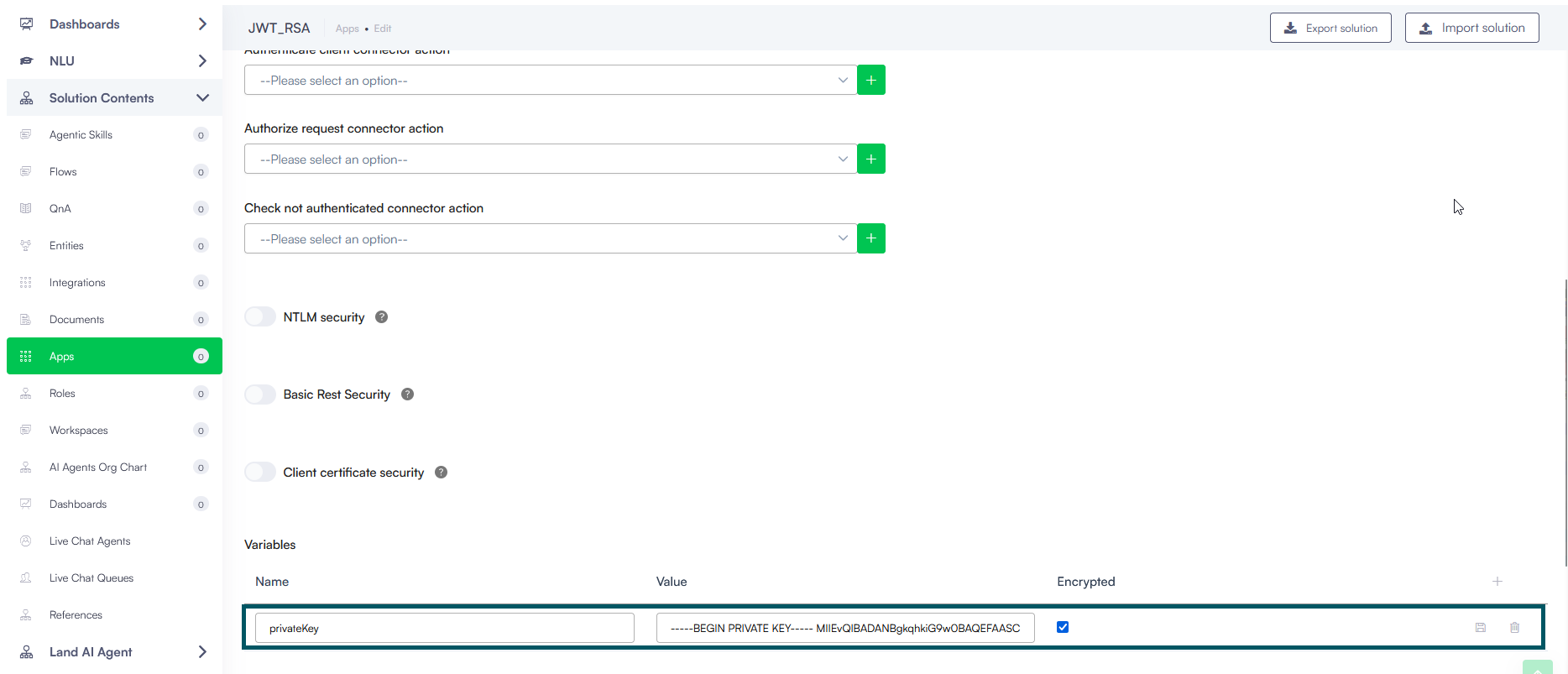Show help for Basic Rest Security

(x=407, y=394)
